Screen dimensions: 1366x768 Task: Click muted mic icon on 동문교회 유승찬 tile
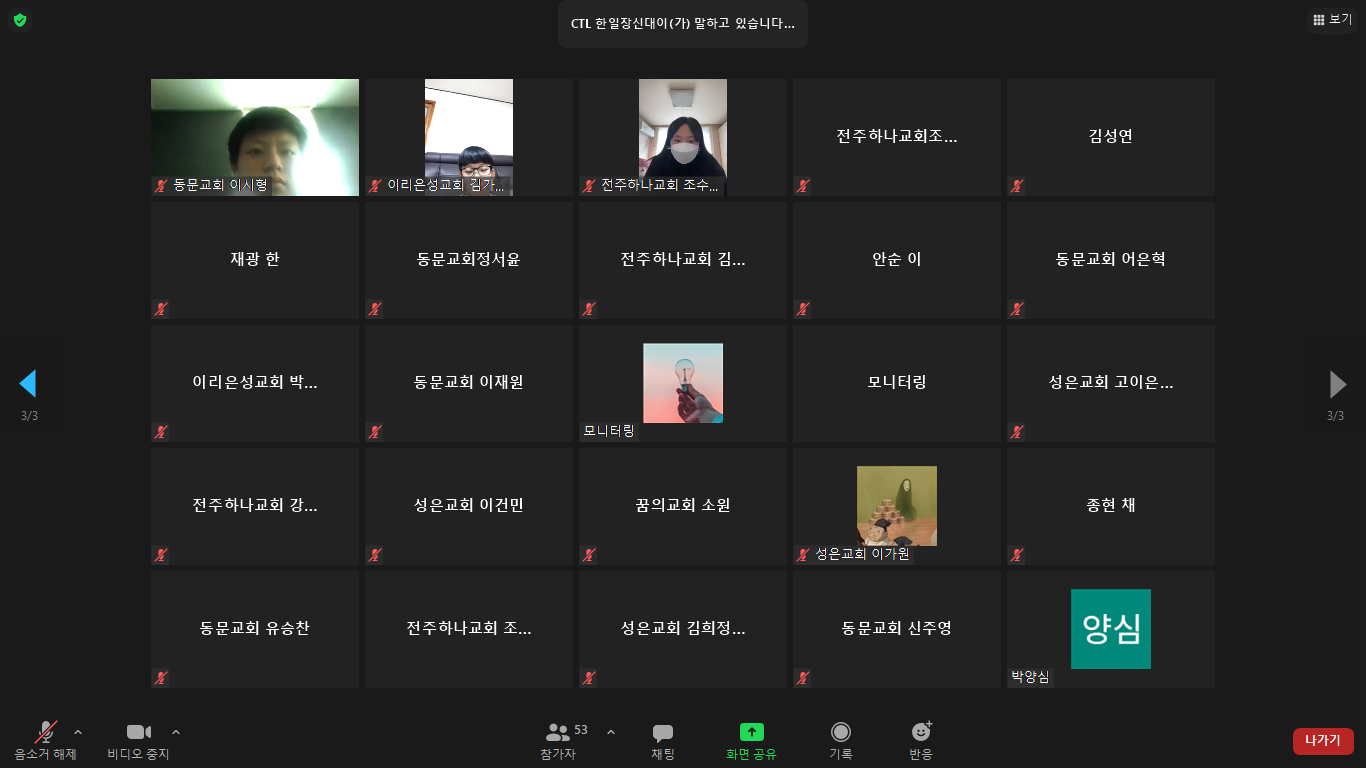click(x=161, y=678)
